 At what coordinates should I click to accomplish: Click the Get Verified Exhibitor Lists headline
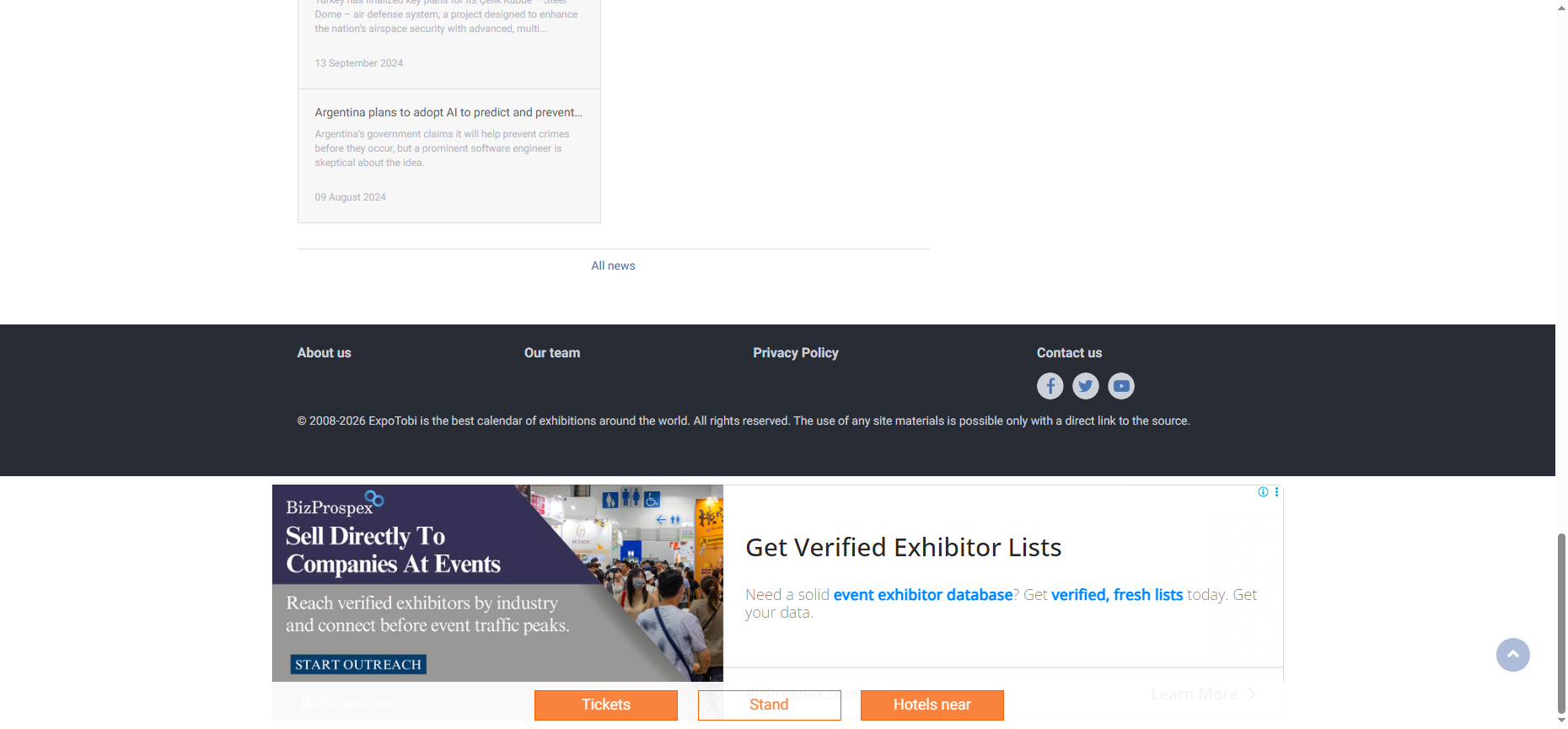(x=904, y=548)
